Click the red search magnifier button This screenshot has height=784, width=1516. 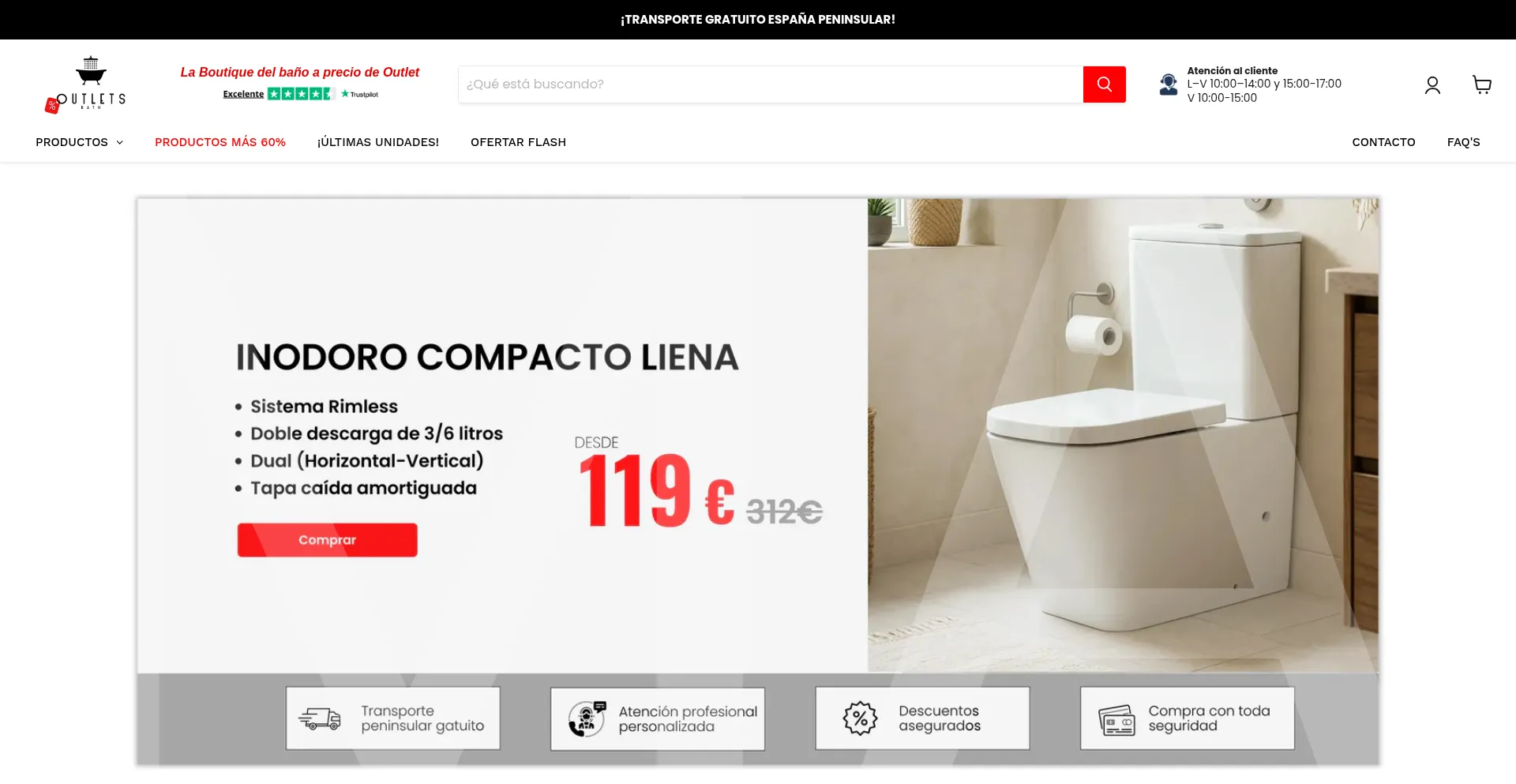pyautogui.click(x=1104, y=84)
